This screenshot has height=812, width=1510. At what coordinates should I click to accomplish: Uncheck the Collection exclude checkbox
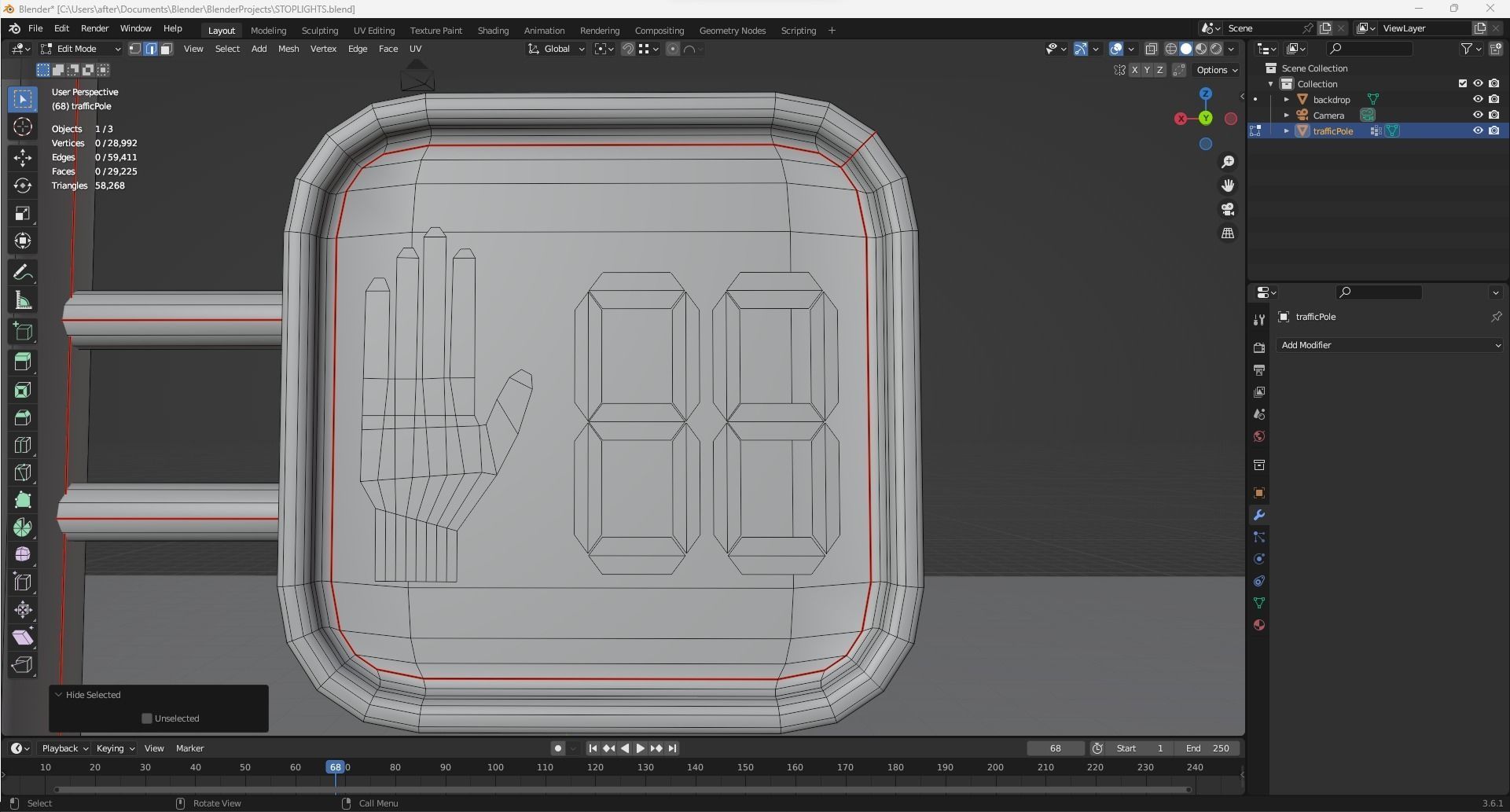[1463, 84]
